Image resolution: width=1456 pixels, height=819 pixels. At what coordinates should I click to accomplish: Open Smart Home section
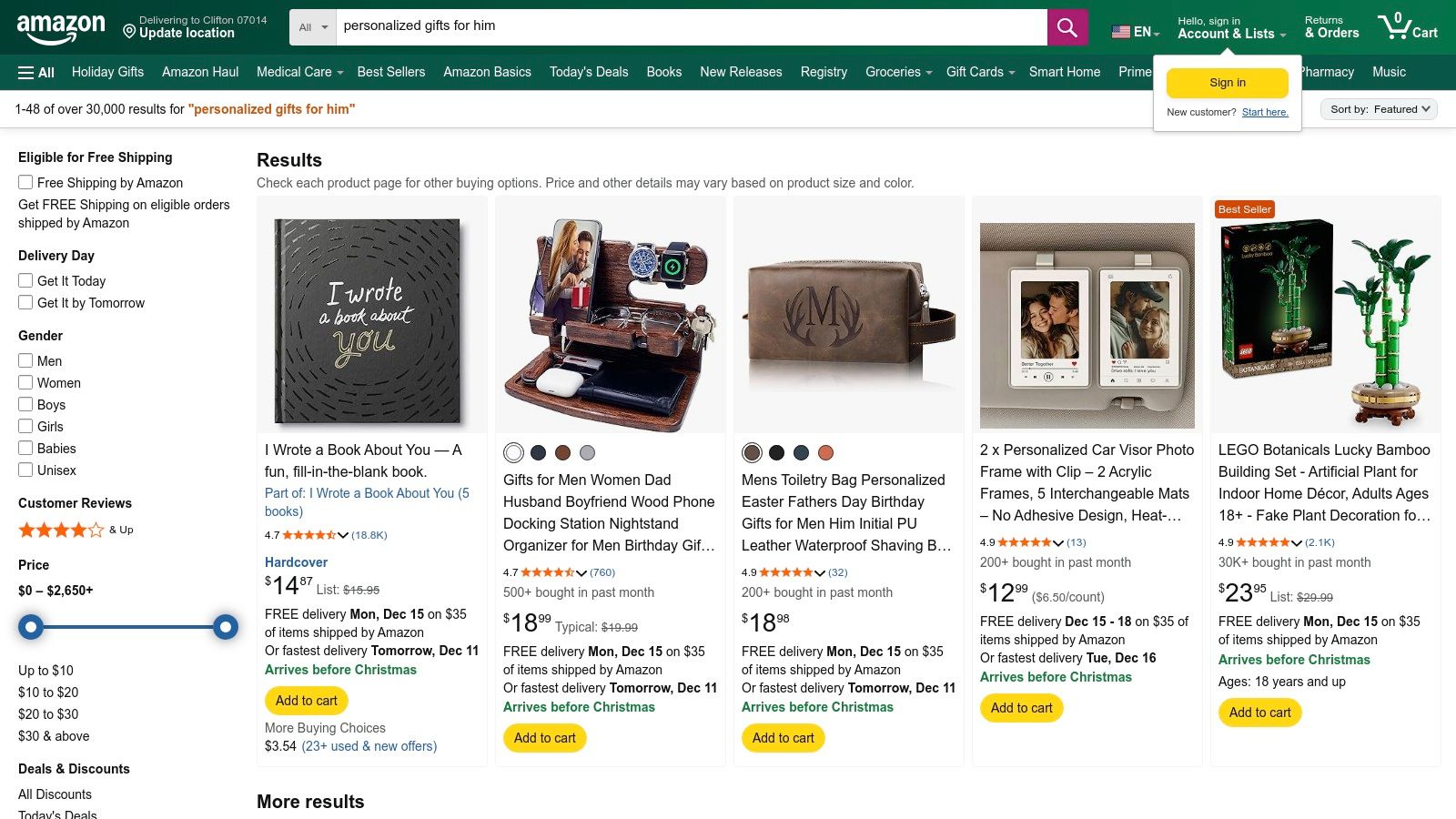point(1065,72)
